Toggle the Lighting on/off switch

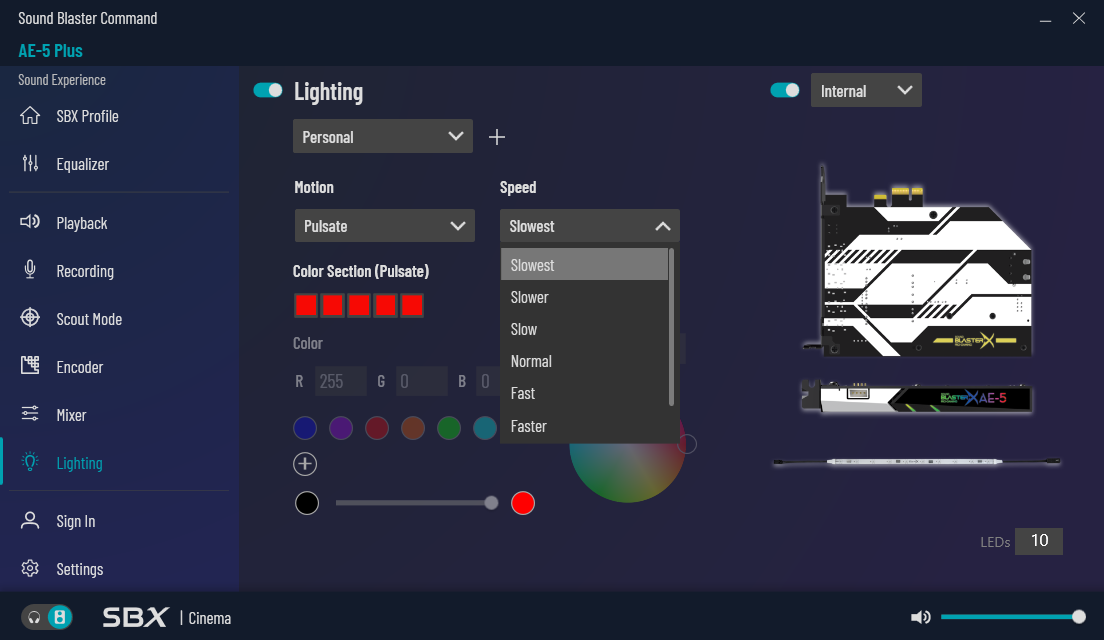point(268,91)
